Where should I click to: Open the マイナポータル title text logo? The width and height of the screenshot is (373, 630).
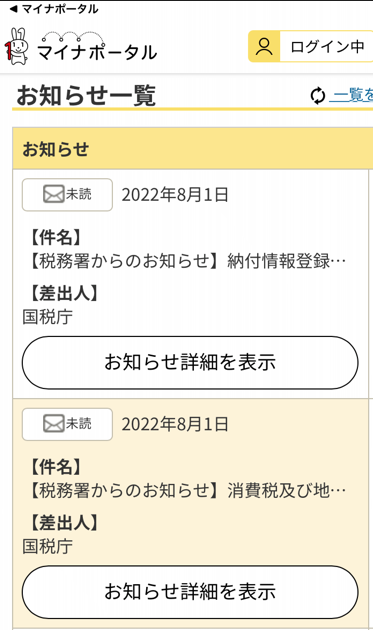[x=97, y=47]
